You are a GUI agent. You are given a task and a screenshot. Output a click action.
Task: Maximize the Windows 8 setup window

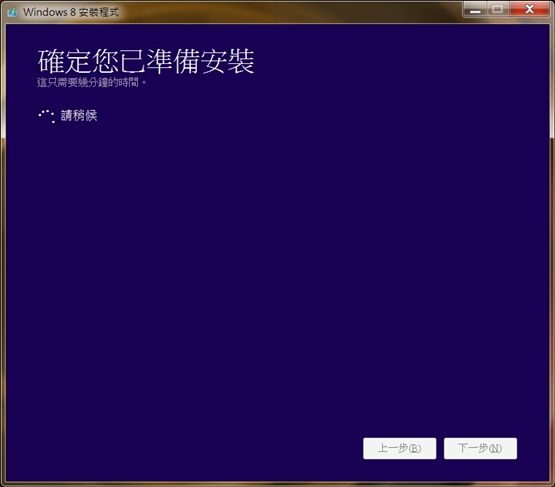(x=498, y=10)
